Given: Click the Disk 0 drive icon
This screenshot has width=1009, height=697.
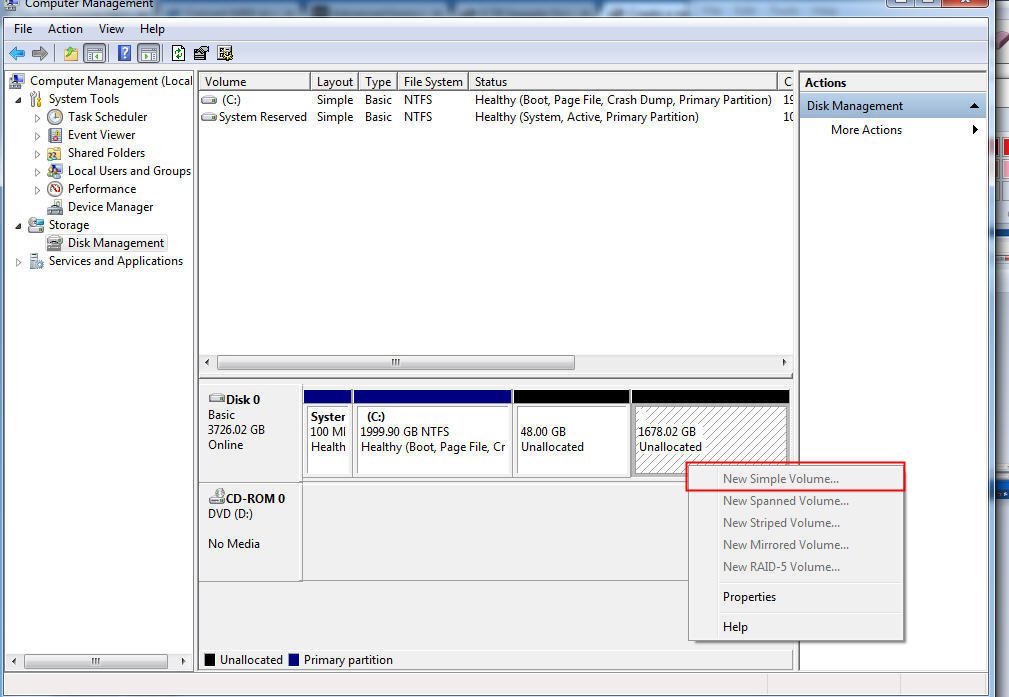Looking at the screenshot, I should [x=217, y=398].
